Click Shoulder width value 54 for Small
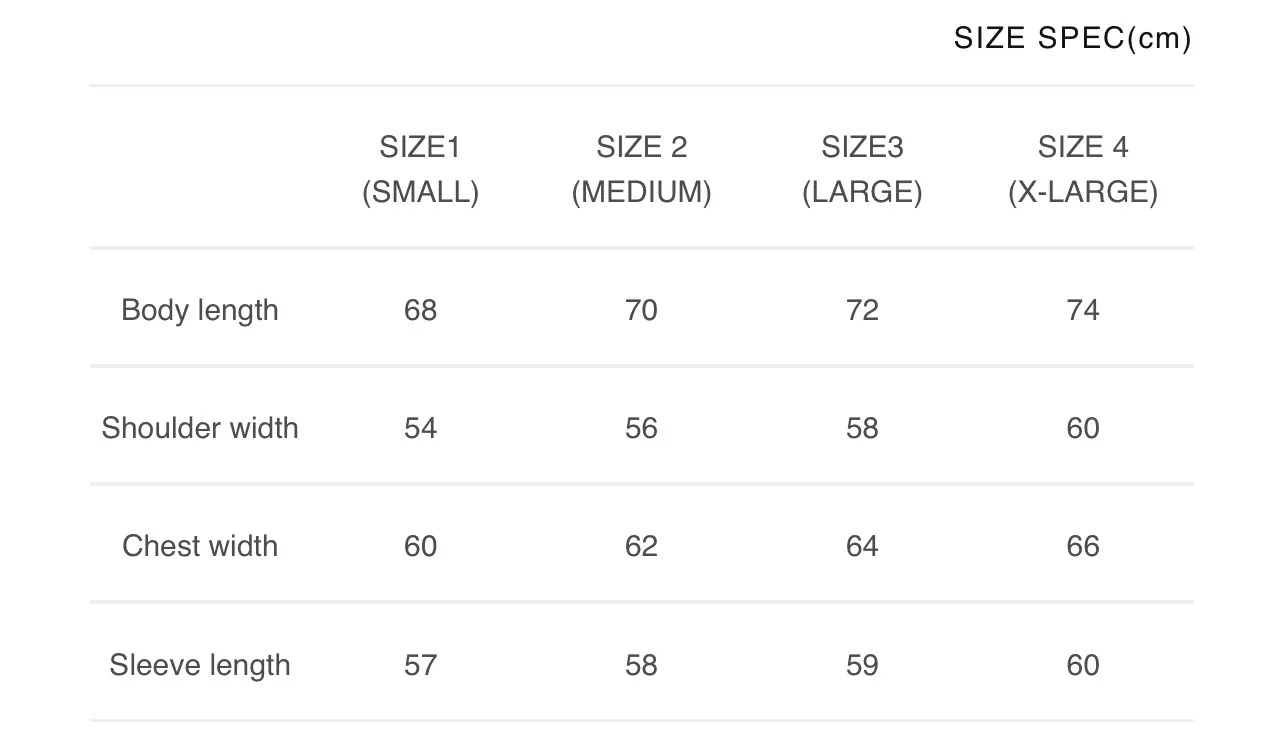The image size is (1284, 738). coord(420,428)
